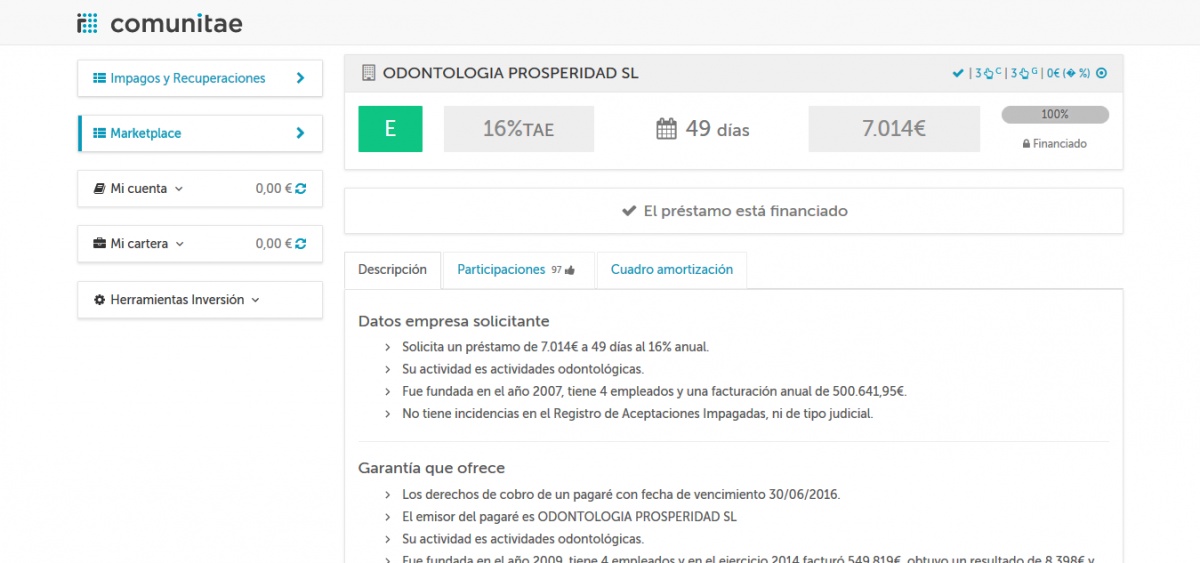Viewport: 1200px width, 563px height.
Task: Click the green E rating badge
Action: click(390, 129)
